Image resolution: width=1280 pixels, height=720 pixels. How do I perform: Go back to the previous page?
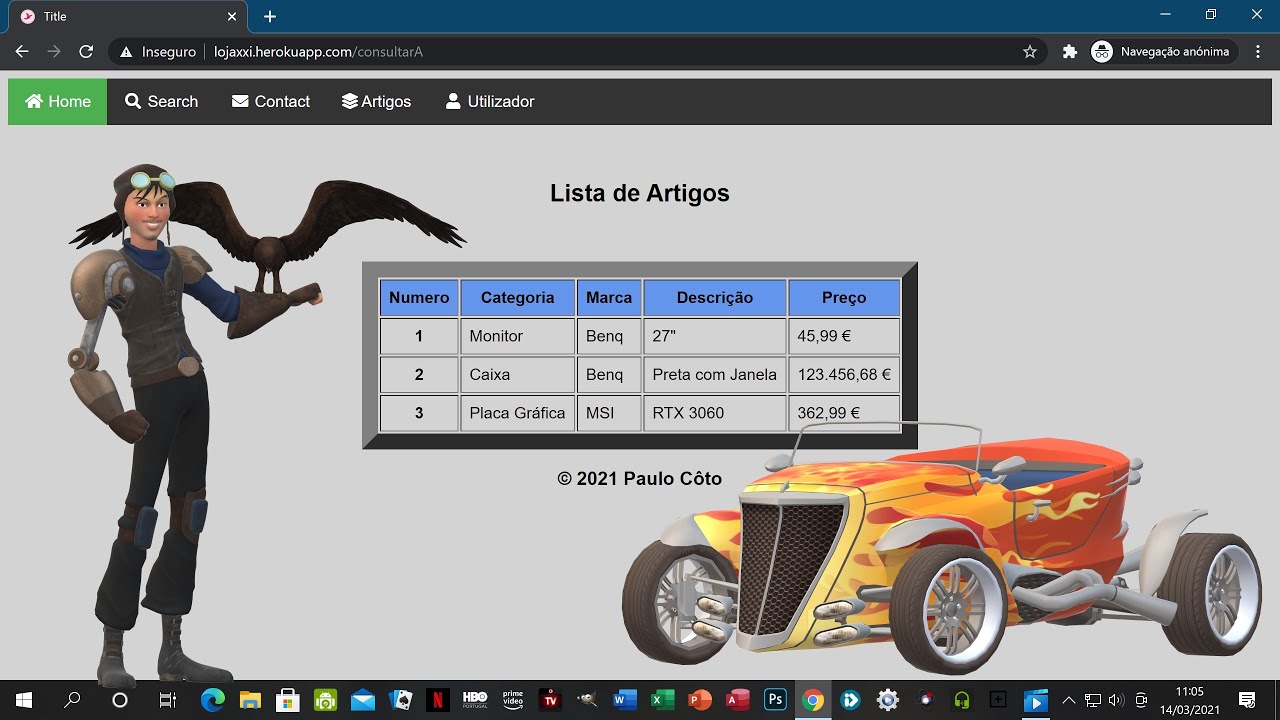pos(22,51)
